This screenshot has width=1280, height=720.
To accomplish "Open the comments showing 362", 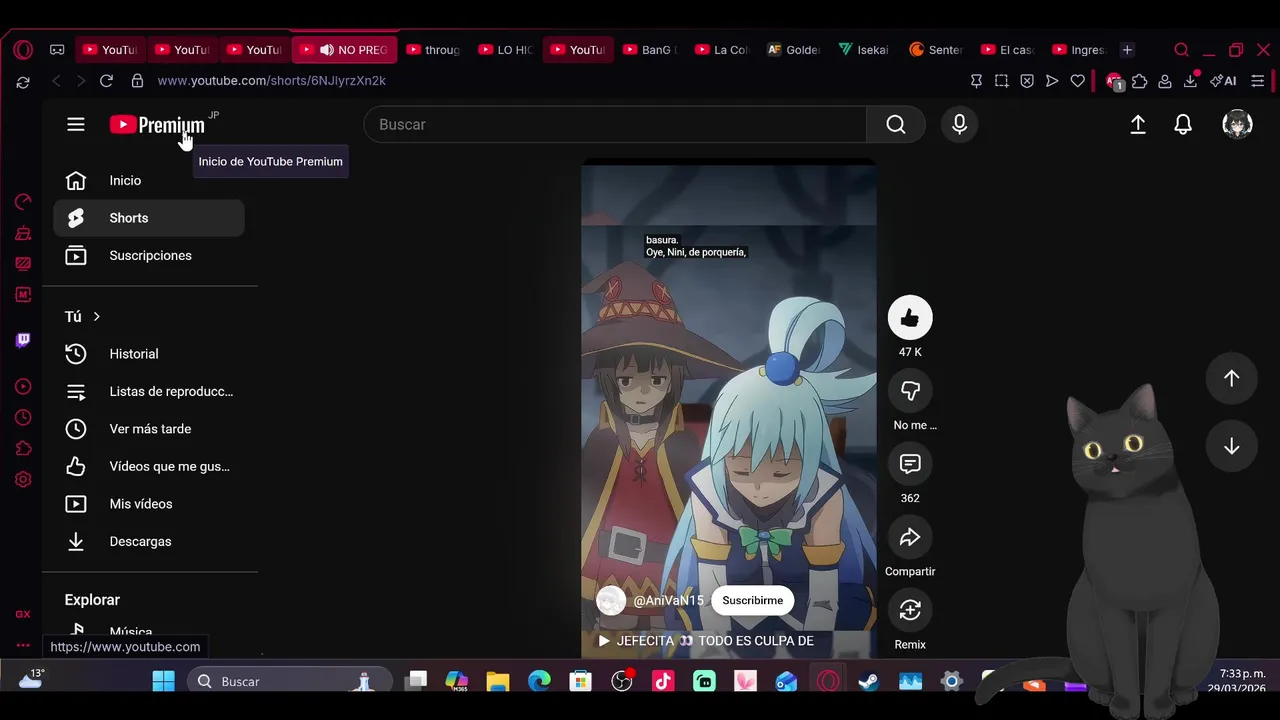I will pyautogui.click(x=910, y=464).
